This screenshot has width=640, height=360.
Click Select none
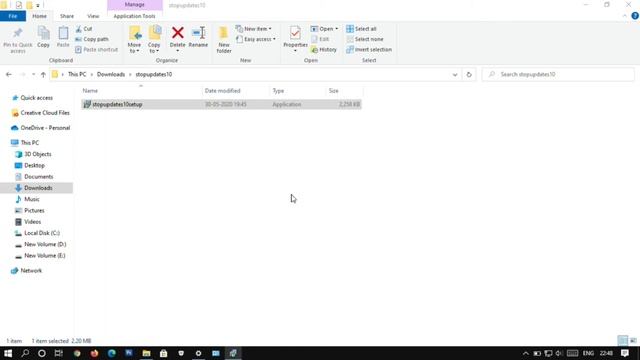tap(365, 39)
